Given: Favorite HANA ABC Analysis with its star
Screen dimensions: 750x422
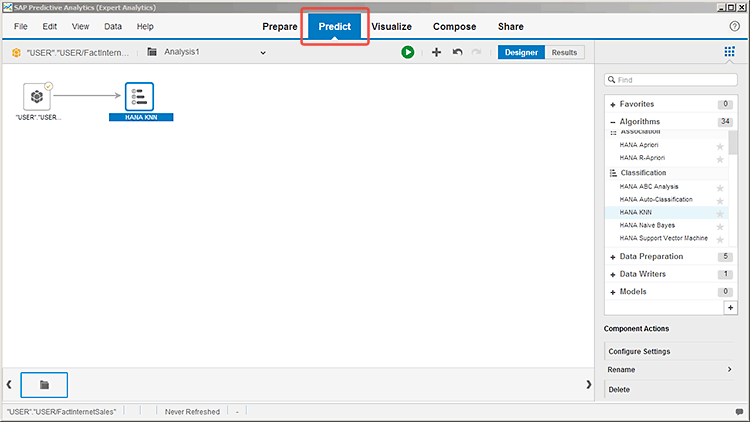Looking at the screenshot, I should [x=720, y=188].
